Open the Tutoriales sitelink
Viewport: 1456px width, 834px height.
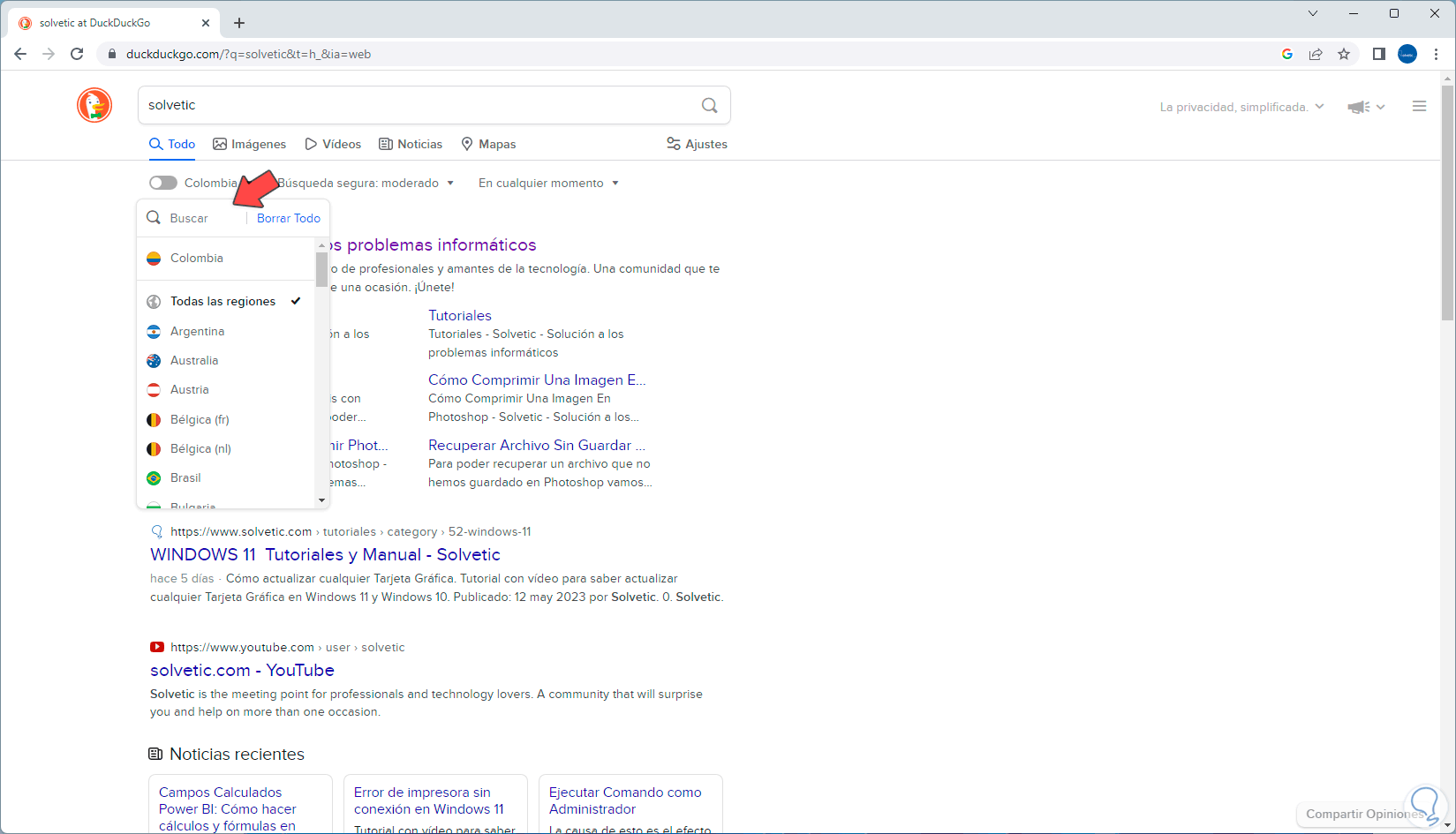[460, 316]
